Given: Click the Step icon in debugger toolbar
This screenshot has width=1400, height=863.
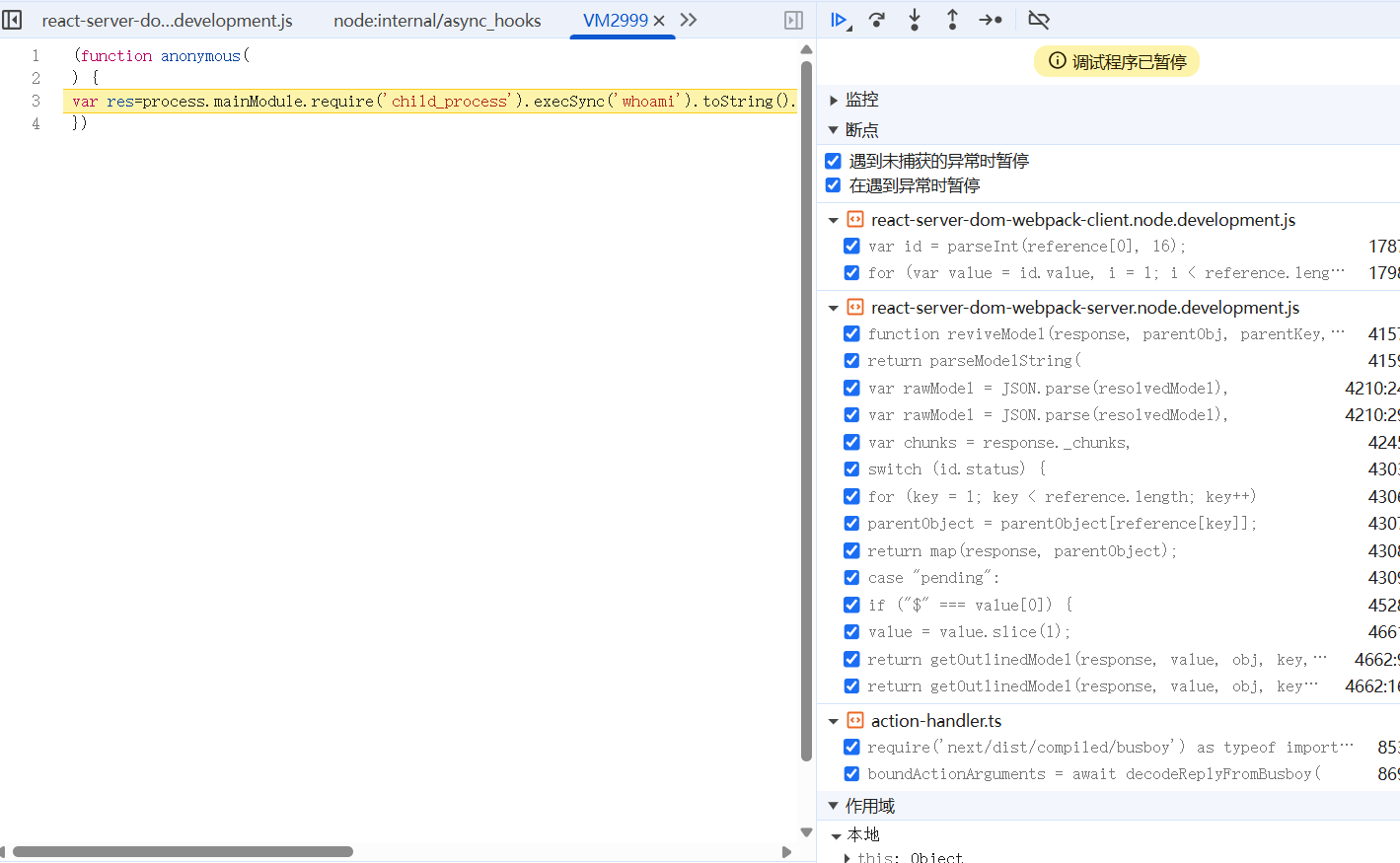Looking at the screenshot, I should pos(991,20).
